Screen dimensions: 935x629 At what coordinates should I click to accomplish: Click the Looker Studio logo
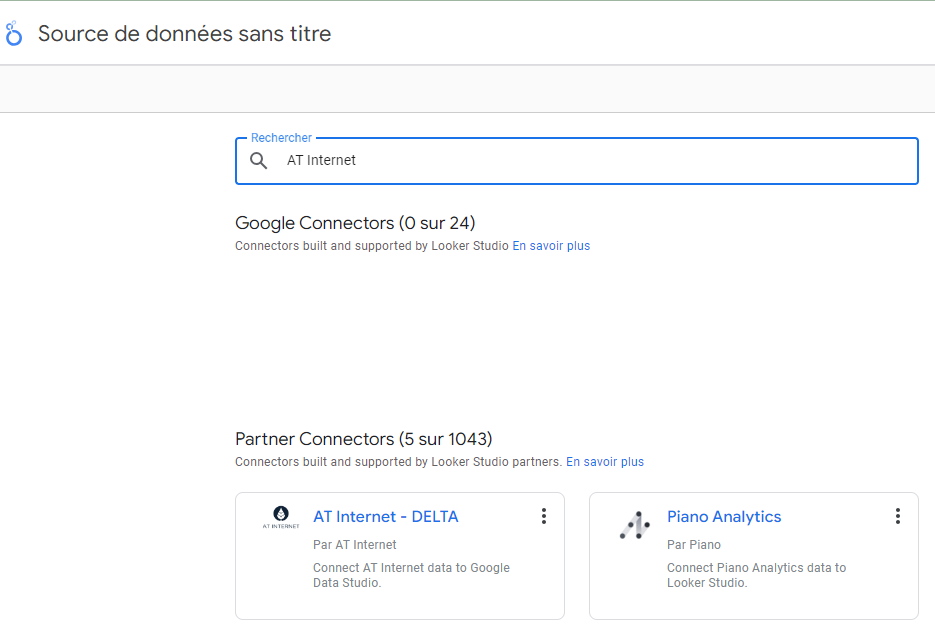(x=14, y=34)
